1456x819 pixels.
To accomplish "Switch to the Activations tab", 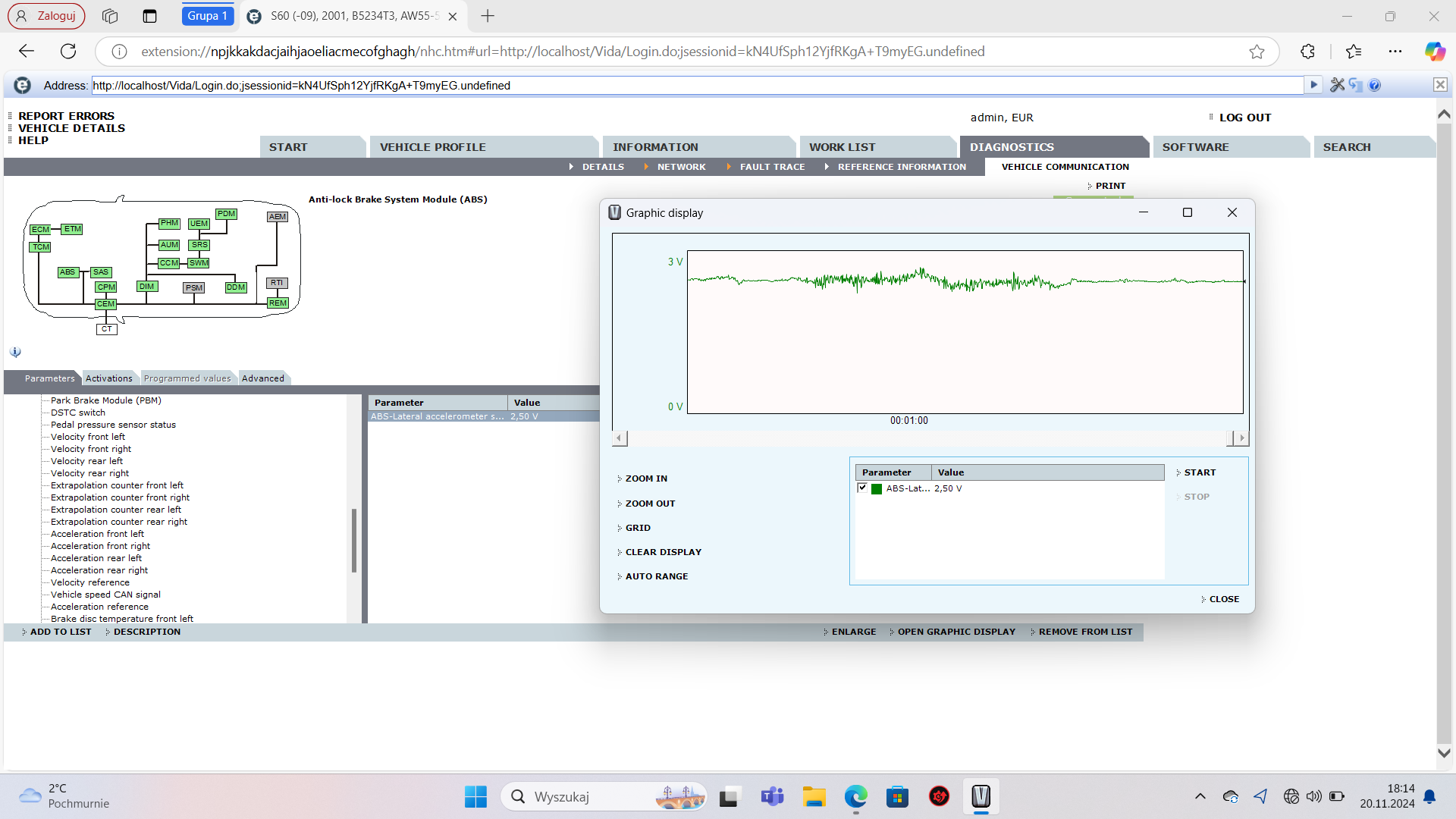I will (x=108, y=378).
